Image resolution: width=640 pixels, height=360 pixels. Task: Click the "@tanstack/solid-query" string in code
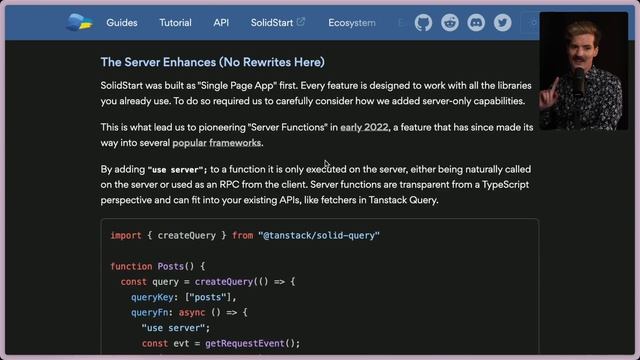pyautogui.click(x=319, y=236)
